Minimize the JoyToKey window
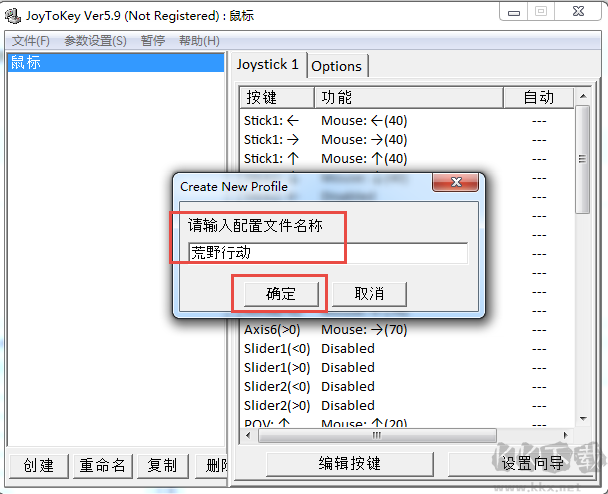The width and height of the screenshot is (608, 494). [x=514, y=12]
